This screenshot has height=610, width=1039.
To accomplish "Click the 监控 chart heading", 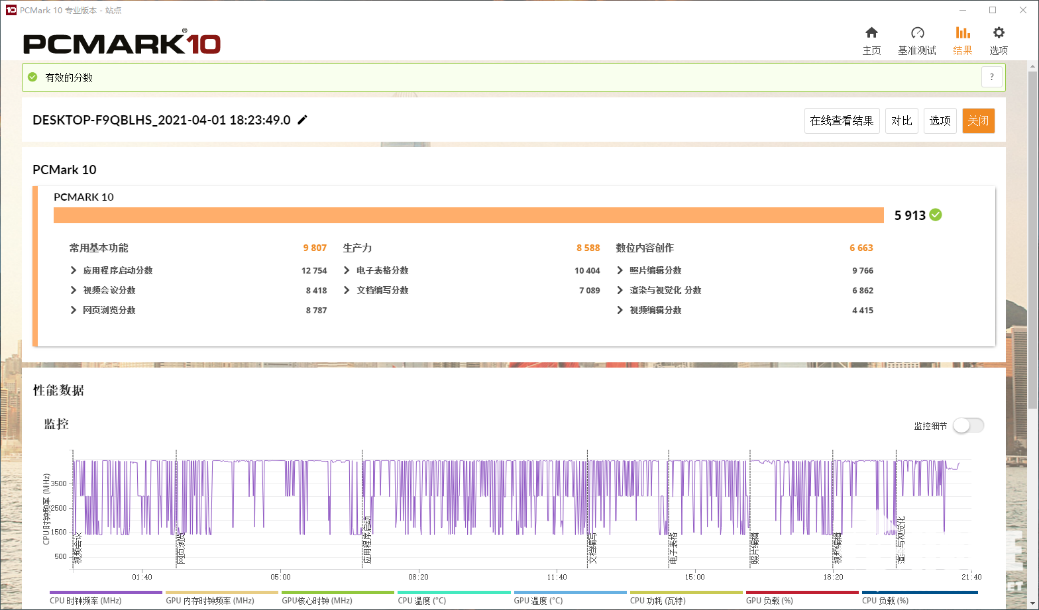I will click(56, 424).
